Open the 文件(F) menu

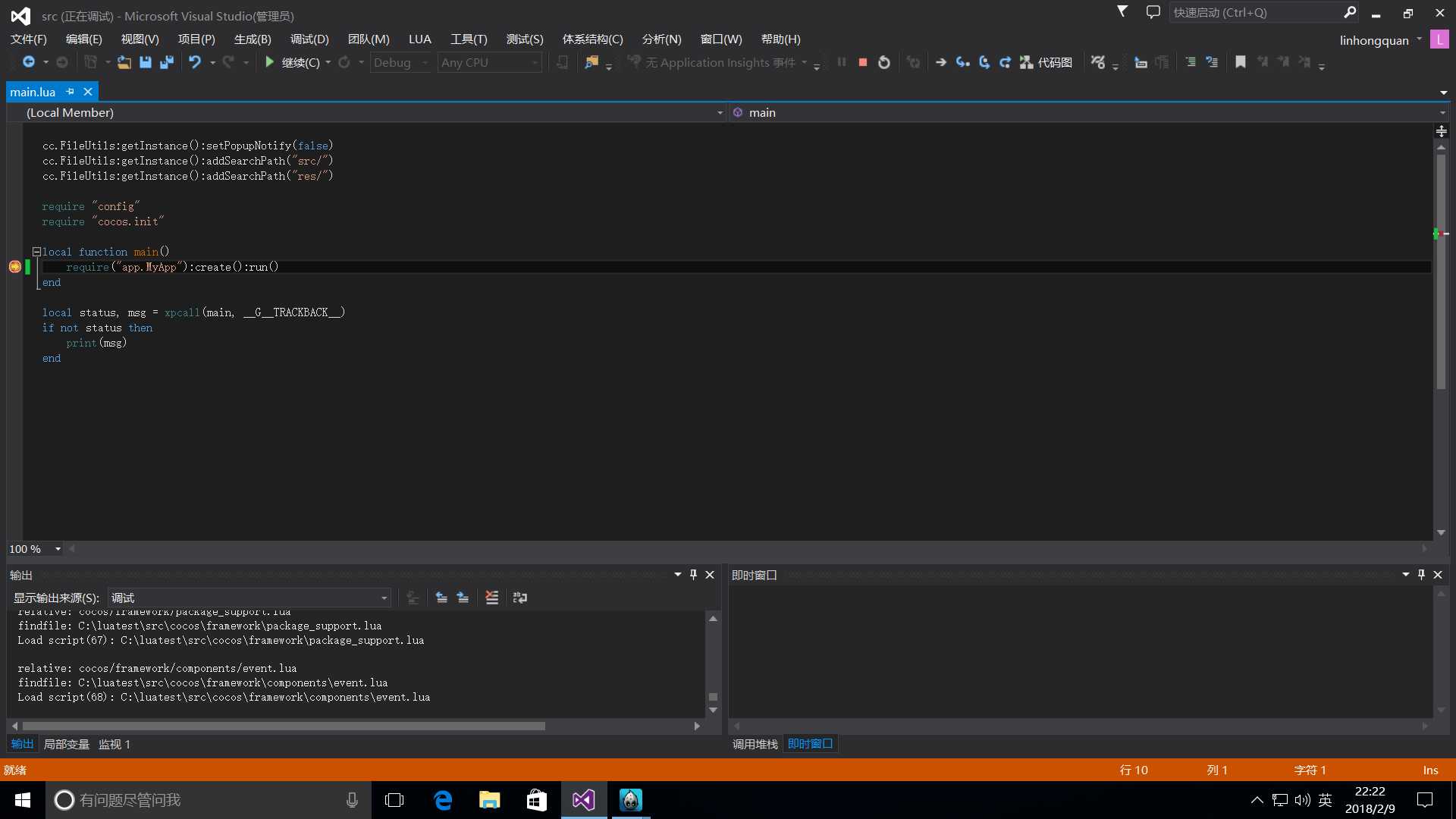pyautogui.click(x=28, y=39)
